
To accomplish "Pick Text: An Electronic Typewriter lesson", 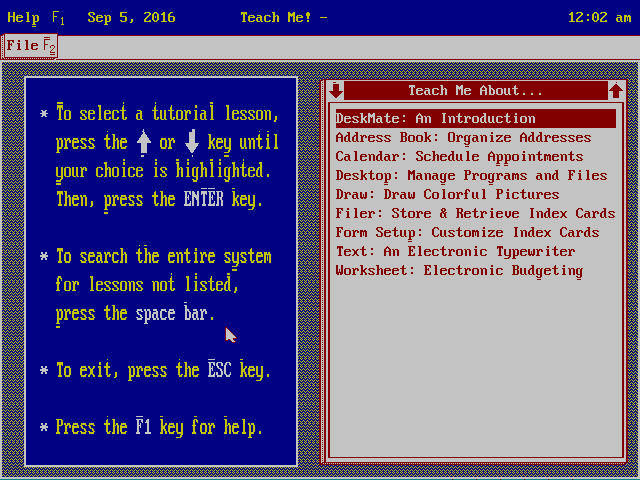I will pos(456,251).
